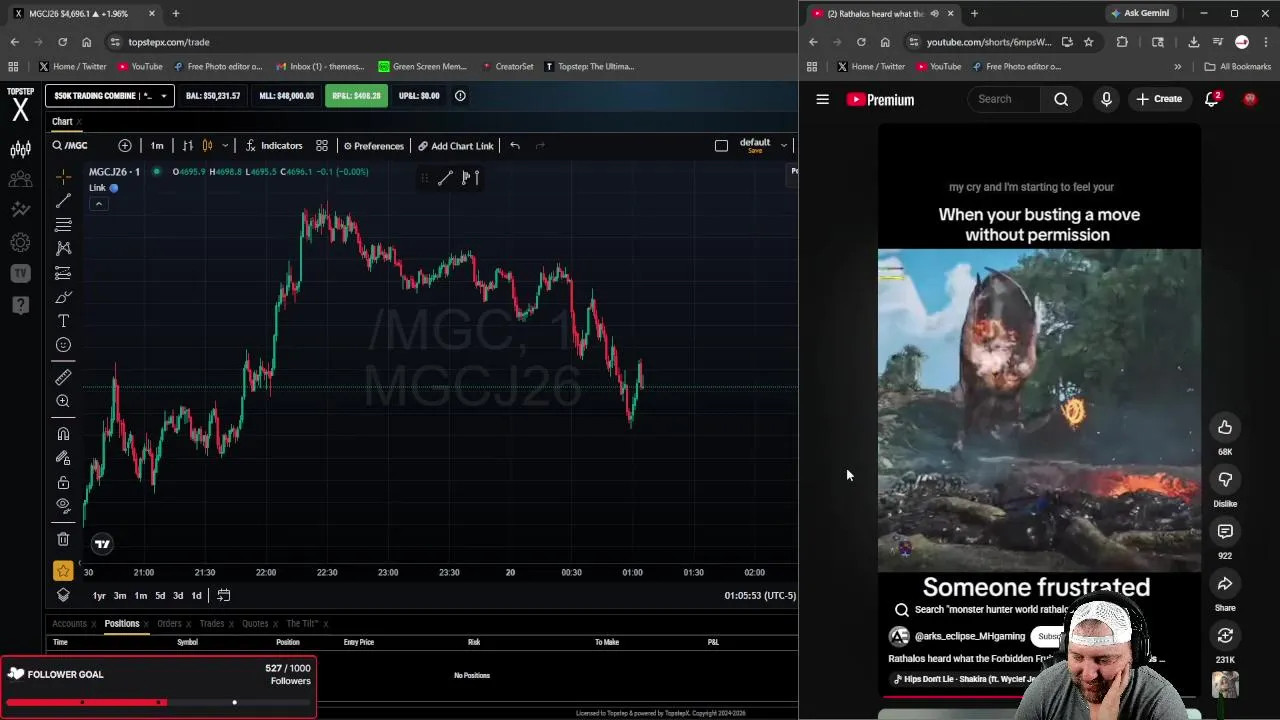
Task: Expand the chart style dropdown arrow
Action: coord(225,146)
